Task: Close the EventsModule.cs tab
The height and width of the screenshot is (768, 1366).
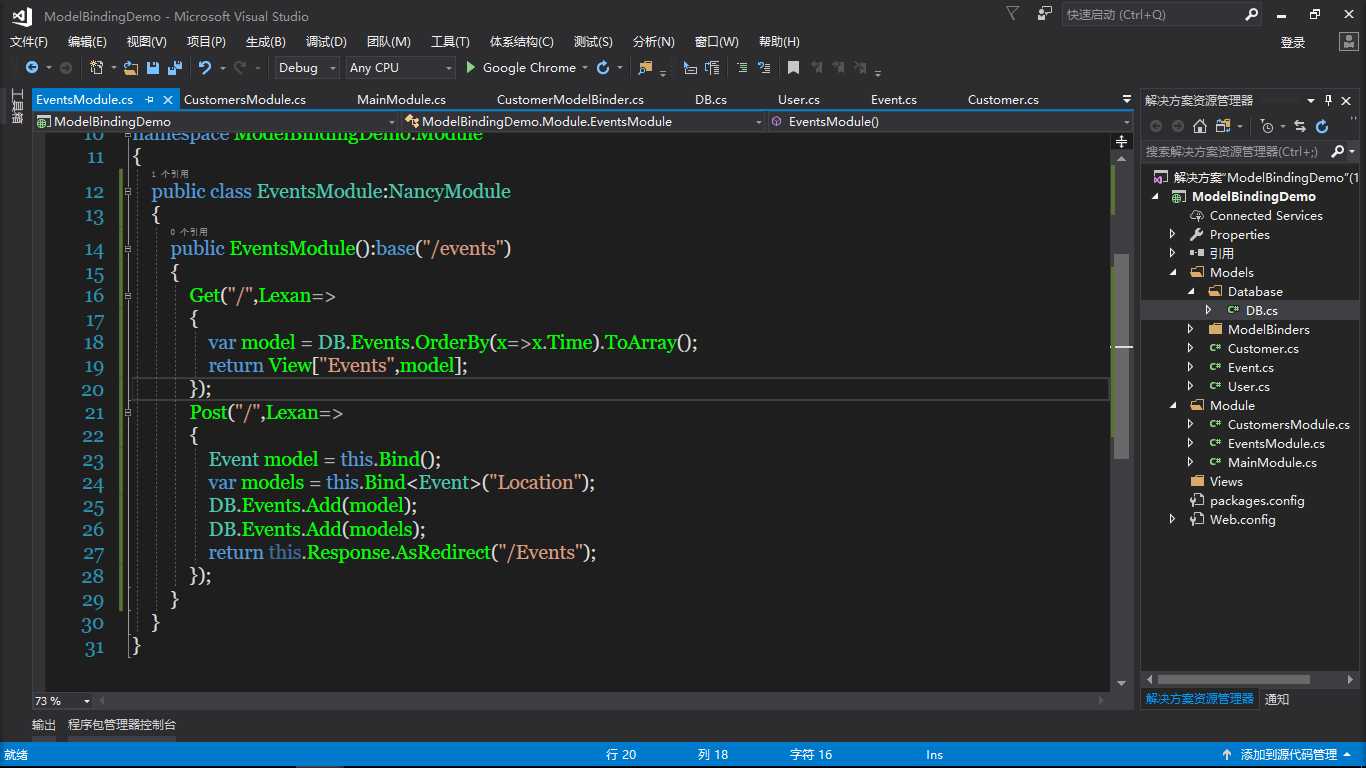Action: coord(166,100)
